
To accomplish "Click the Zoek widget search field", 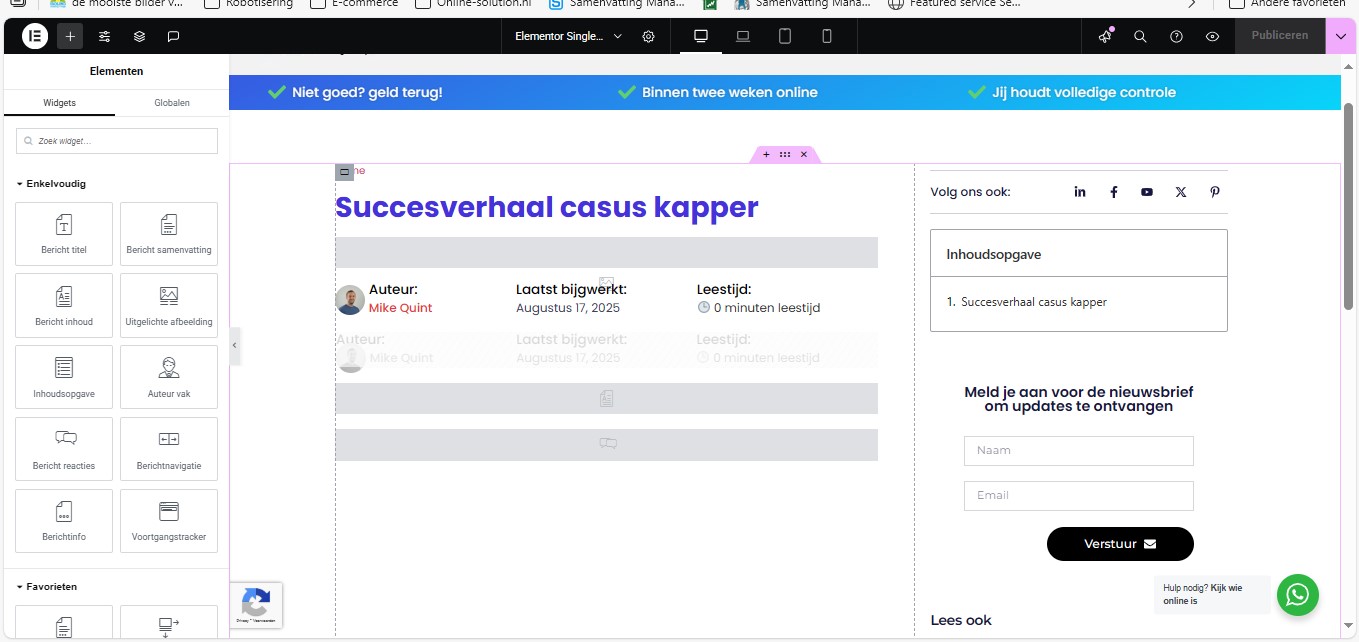I will (117, 141).
